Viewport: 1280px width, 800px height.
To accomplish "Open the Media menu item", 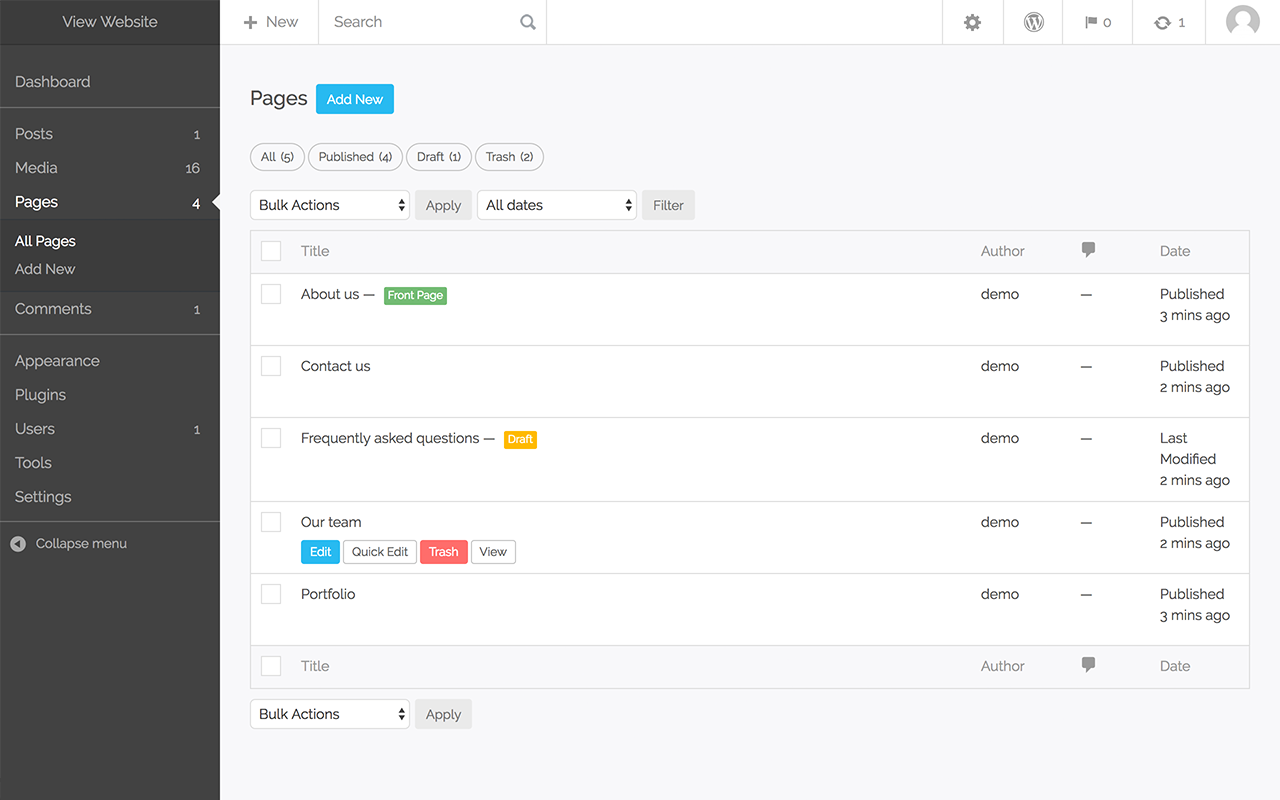I will 110,168.
